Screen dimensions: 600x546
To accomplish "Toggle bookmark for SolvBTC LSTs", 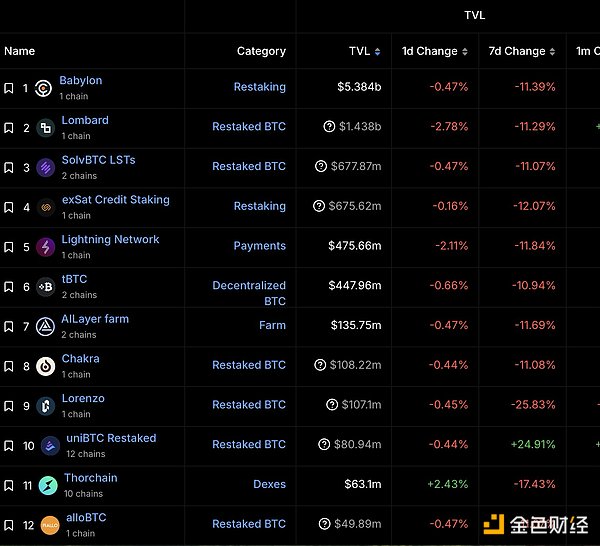I will coord(9,167).
